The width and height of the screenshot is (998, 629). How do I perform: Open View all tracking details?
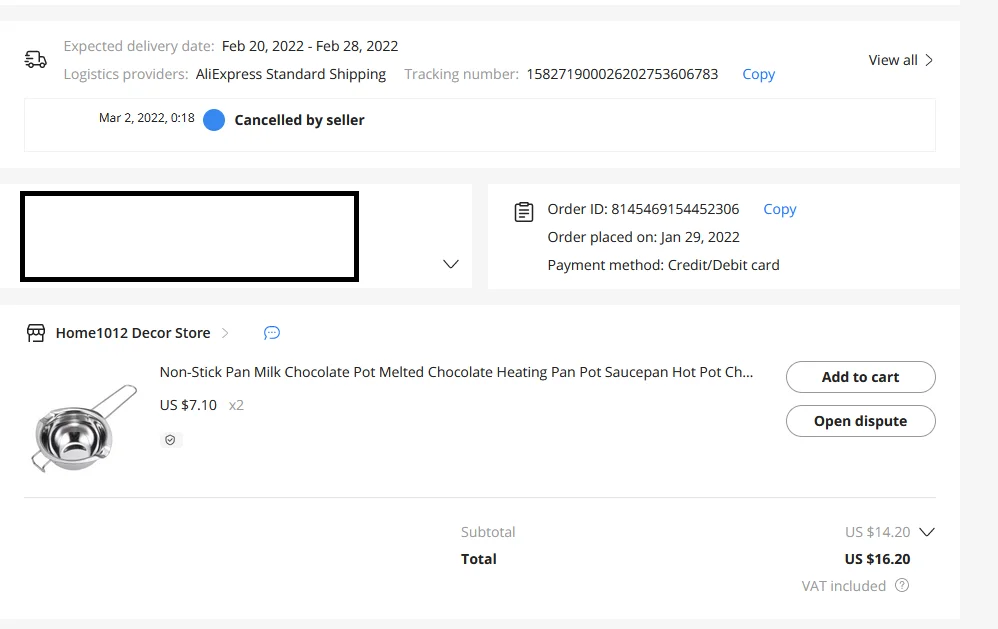[x=892, y=60]
